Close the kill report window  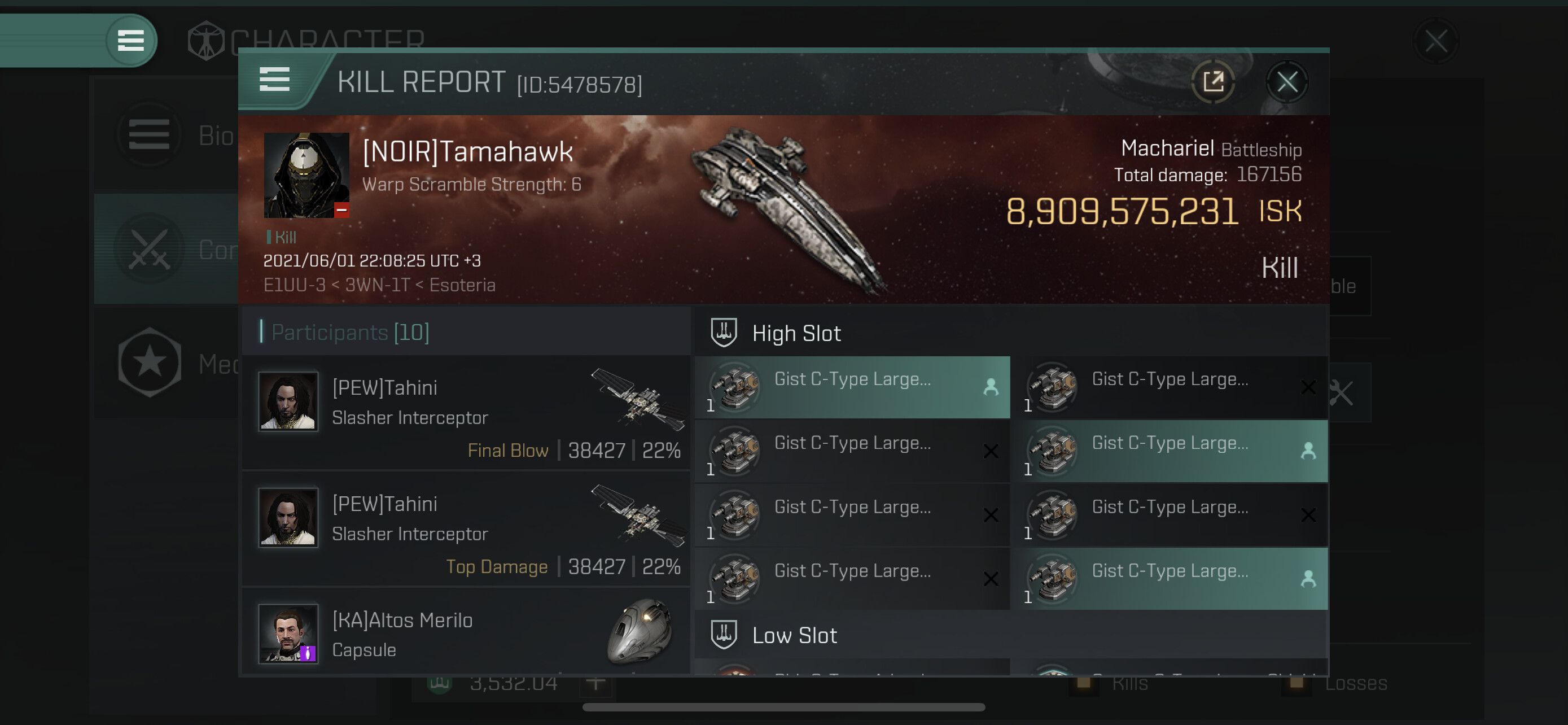(x=1287, y=81)
